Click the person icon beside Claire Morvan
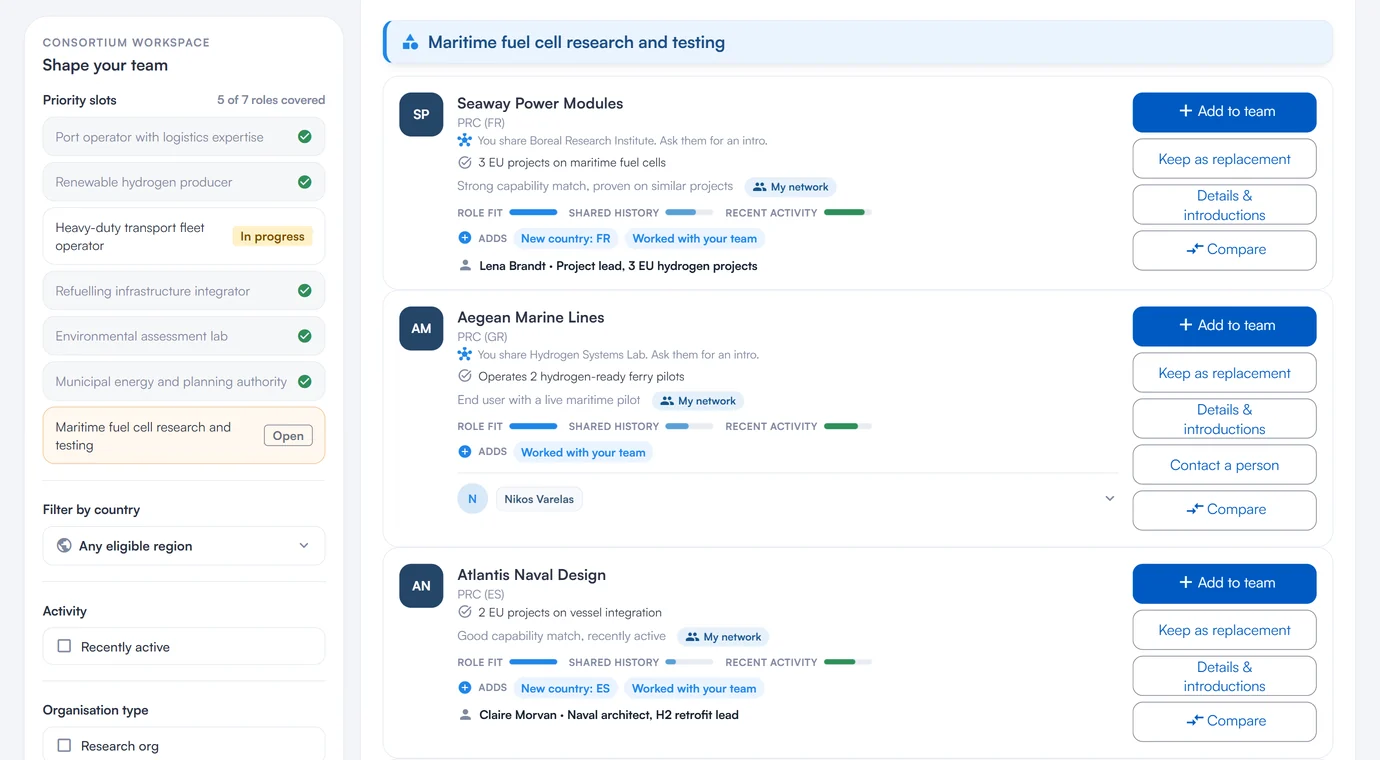 [x=465, y=715]
